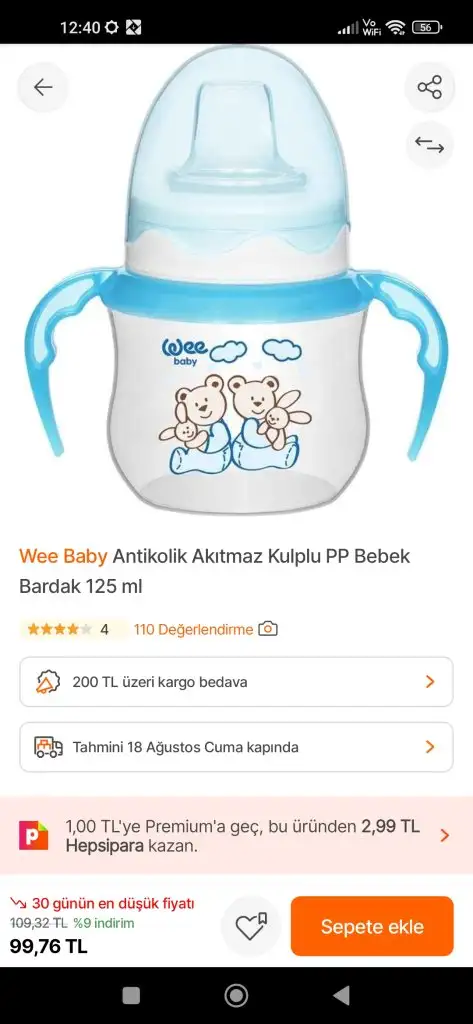Tap the compare arrows icon
The height and width of the screenshot is (1024, 473).
coord(429,146)
